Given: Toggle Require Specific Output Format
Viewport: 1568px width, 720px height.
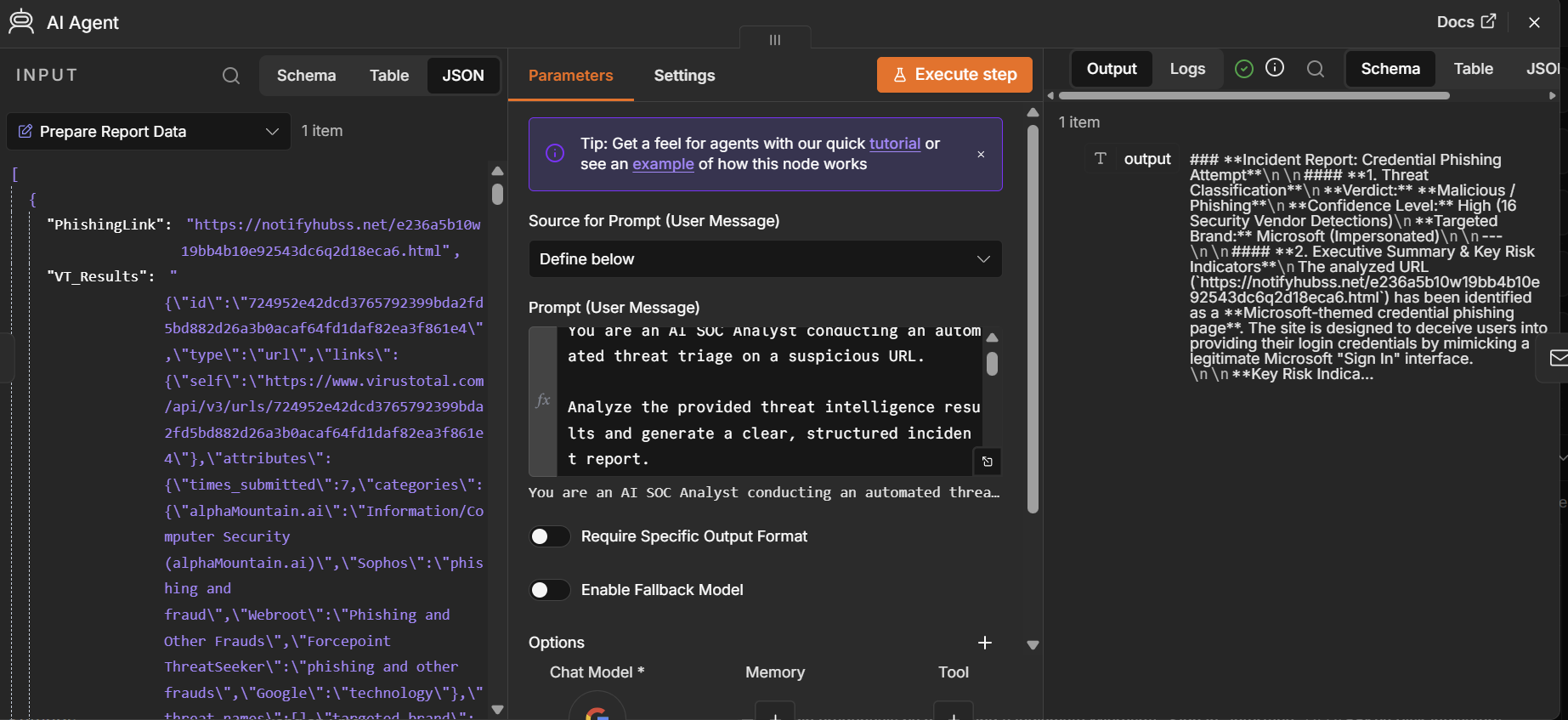Looking at the screenshot, I should tap(550, 536).
